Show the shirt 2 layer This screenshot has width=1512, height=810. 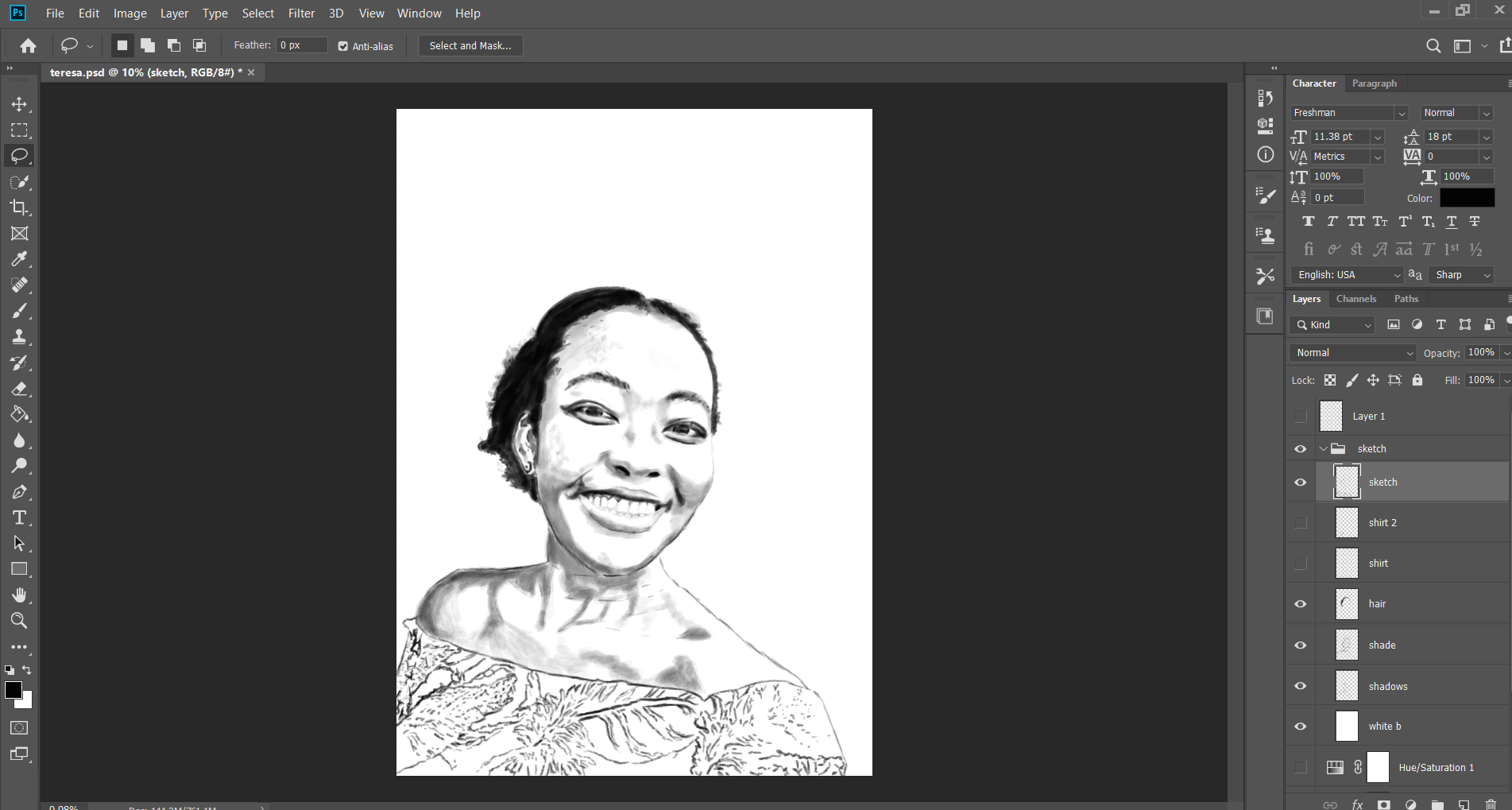click(x=1300, y=522)
